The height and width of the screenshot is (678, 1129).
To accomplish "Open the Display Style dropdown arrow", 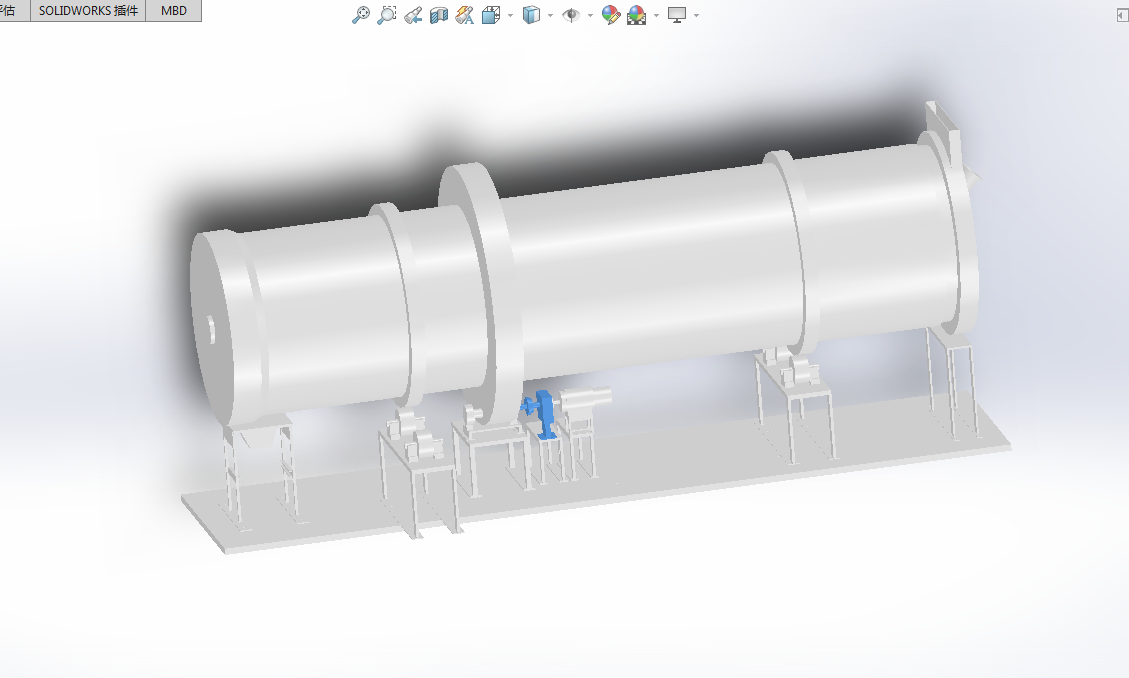I will click(x=551, y=15).
